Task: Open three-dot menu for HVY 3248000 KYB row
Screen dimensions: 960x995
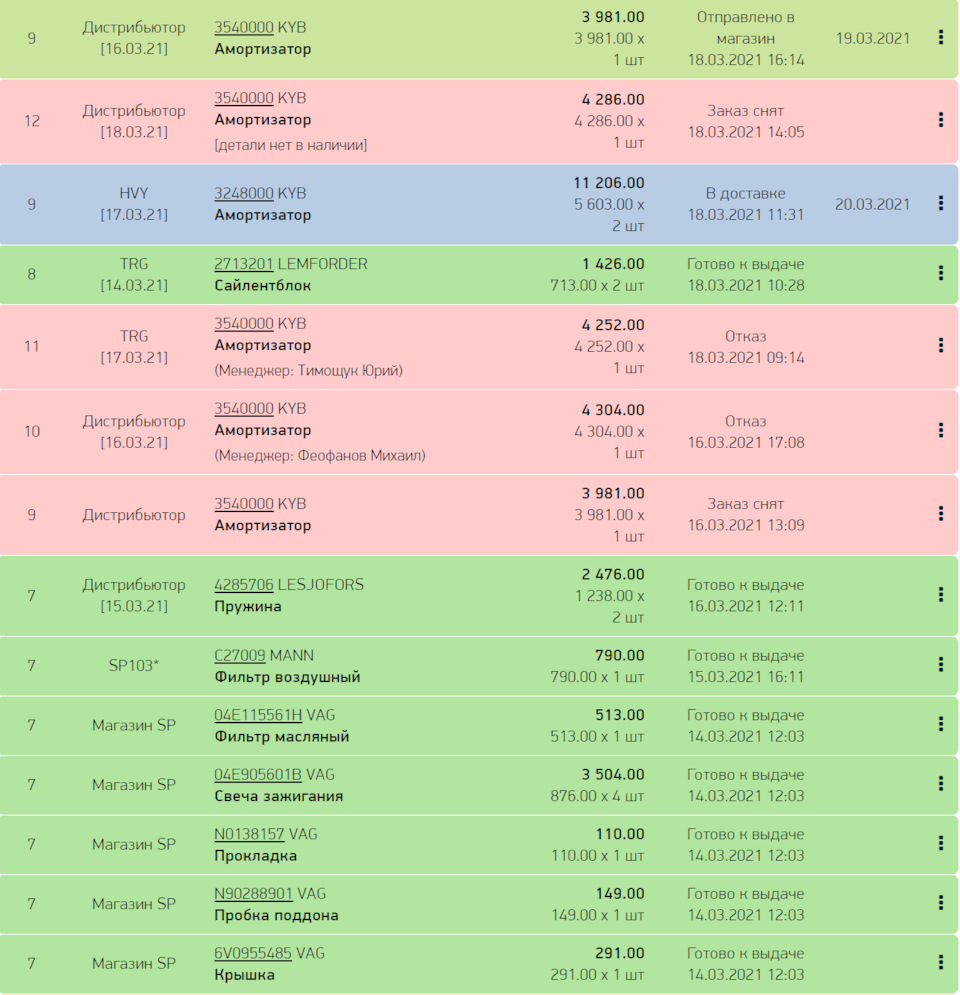Action: point(940,203)
